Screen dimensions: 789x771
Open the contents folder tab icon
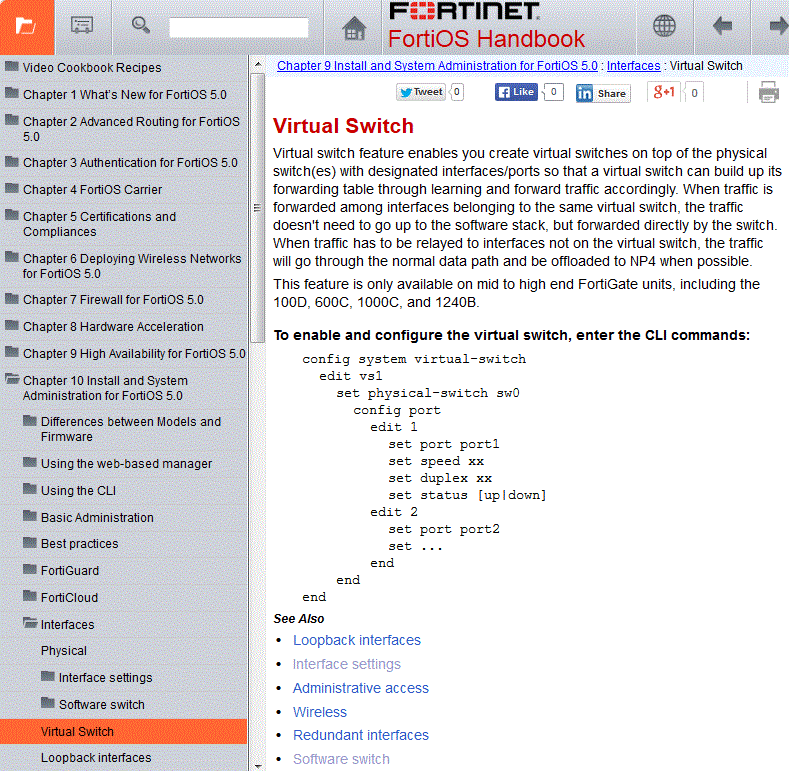(27, 27)
